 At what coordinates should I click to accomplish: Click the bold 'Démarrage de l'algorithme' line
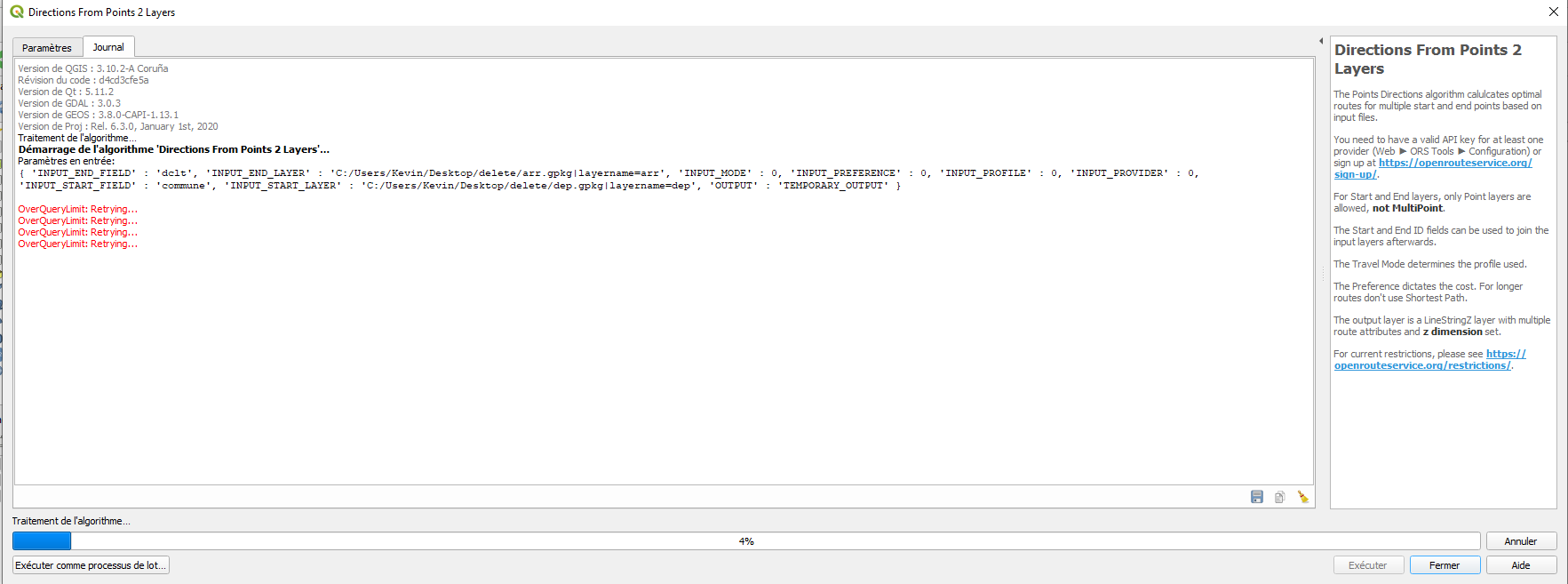tap(174, 149)
